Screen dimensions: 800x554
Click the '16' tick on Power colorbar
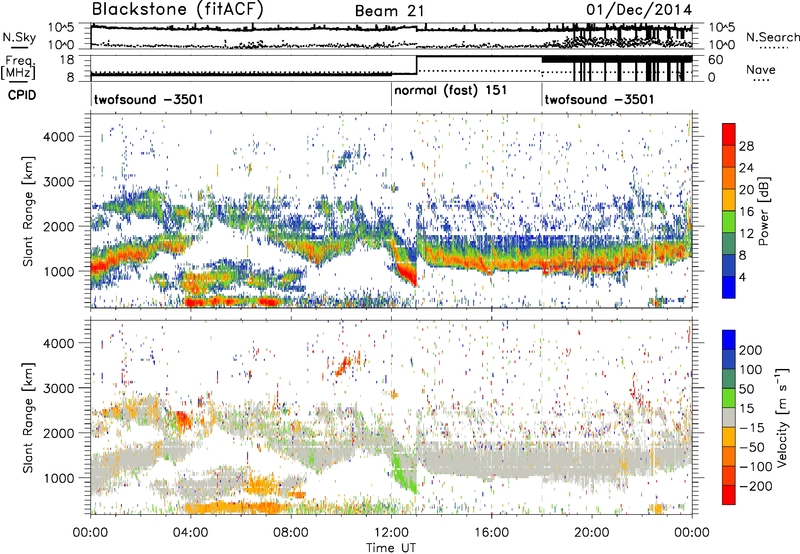(746, 212)
